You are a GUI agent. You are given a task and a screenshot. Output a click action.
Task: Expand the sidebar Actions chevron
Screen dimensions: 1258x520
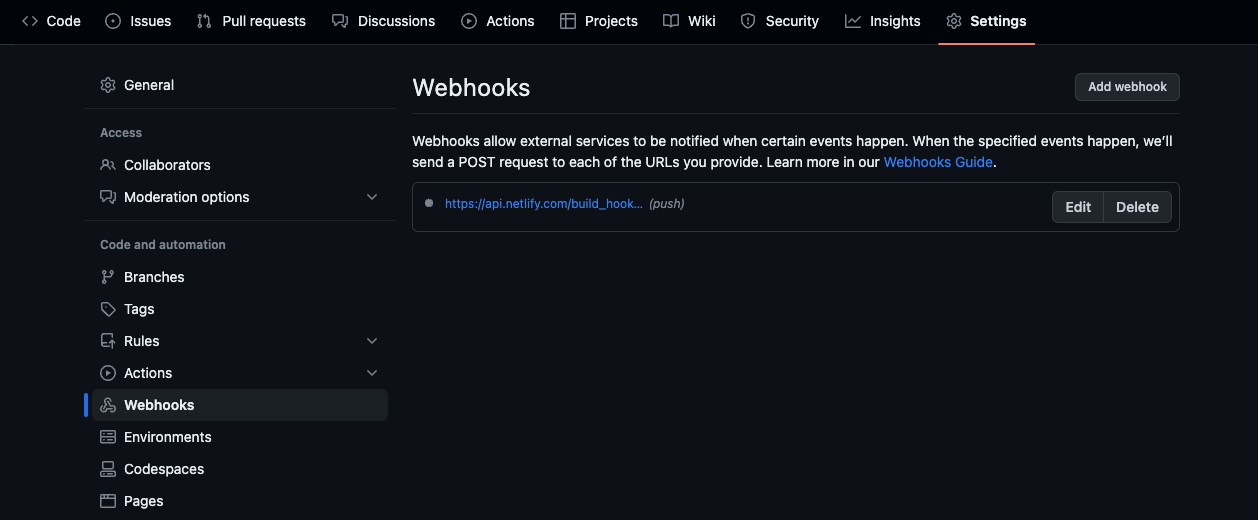pyautogui.click(x=372, y=373)
